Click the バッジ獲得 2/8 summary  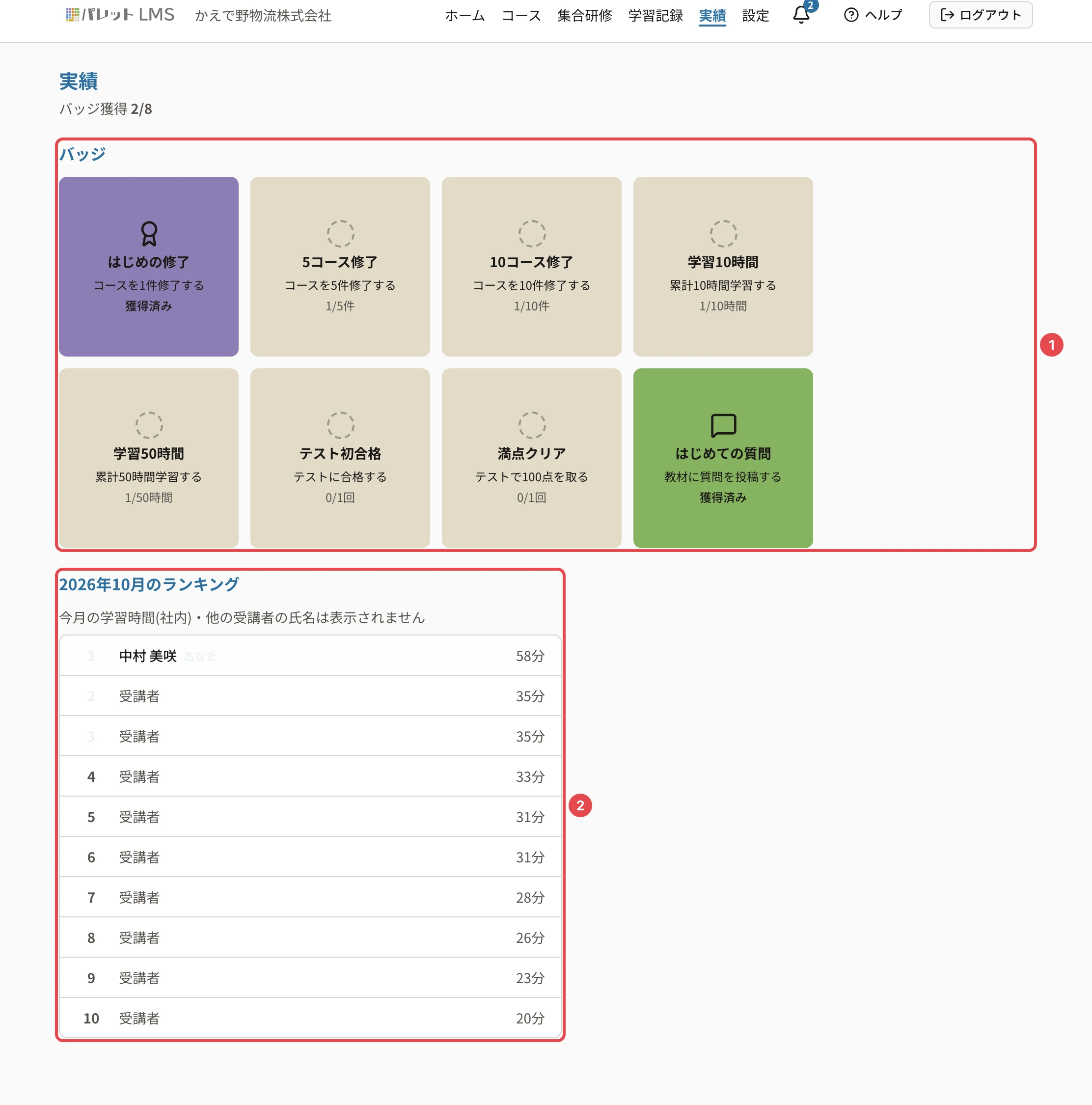click(x=106, y=109)
